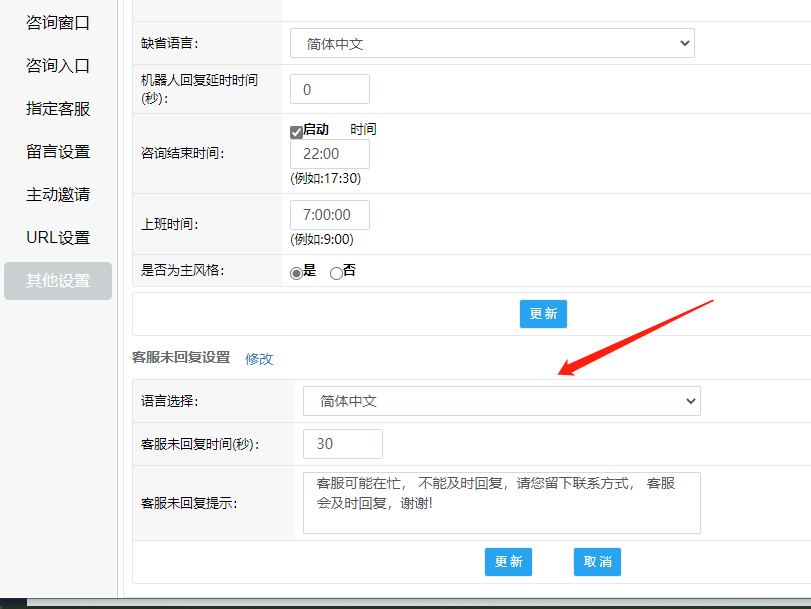
Task: Click inside the 客服未回复提示 text area
Action: tap(501, 502)
